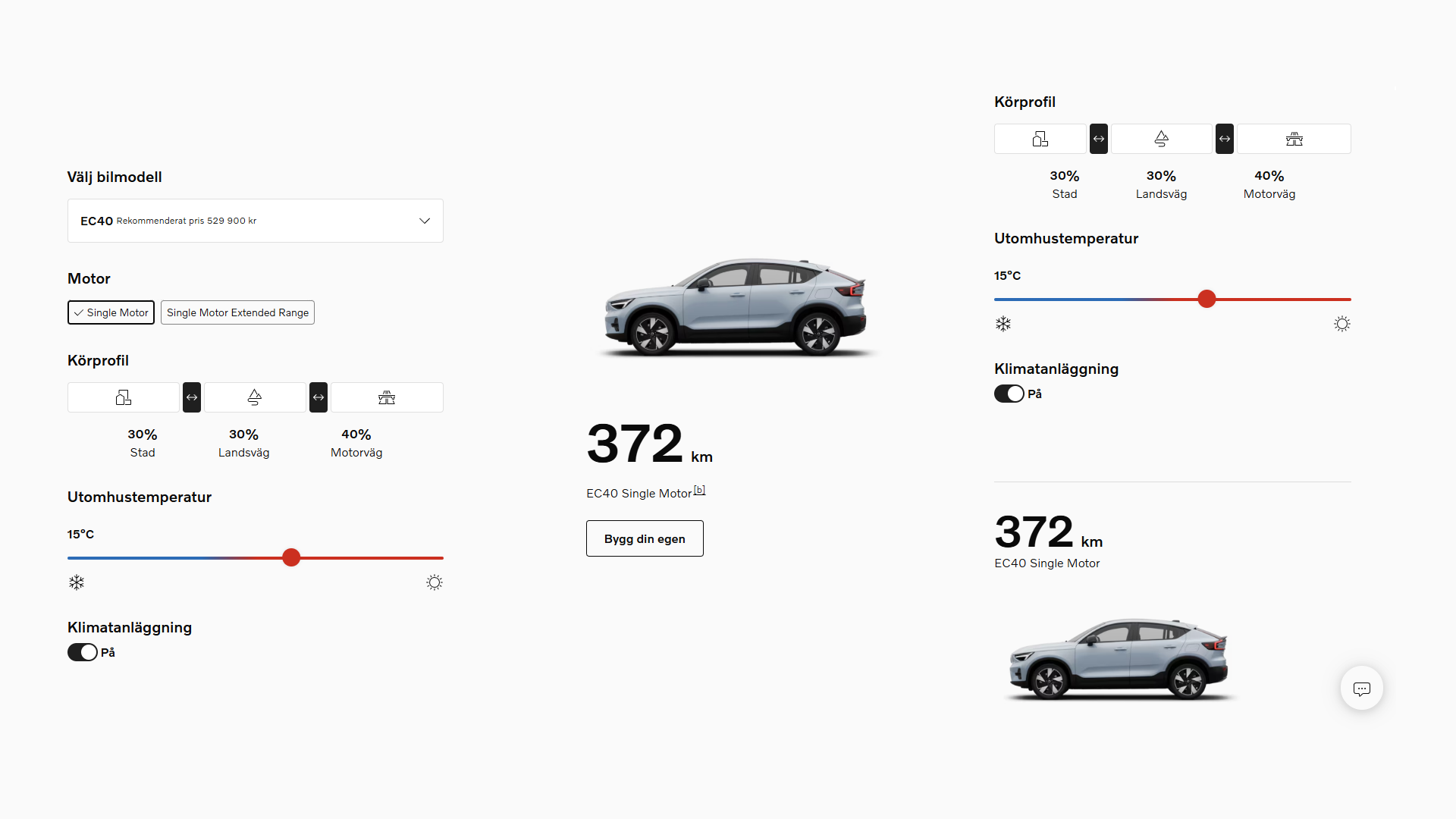Click the city (Stad) icon in left Körprofil
Viewport: 1456px width, 819px height.
(x=124, y=397)
